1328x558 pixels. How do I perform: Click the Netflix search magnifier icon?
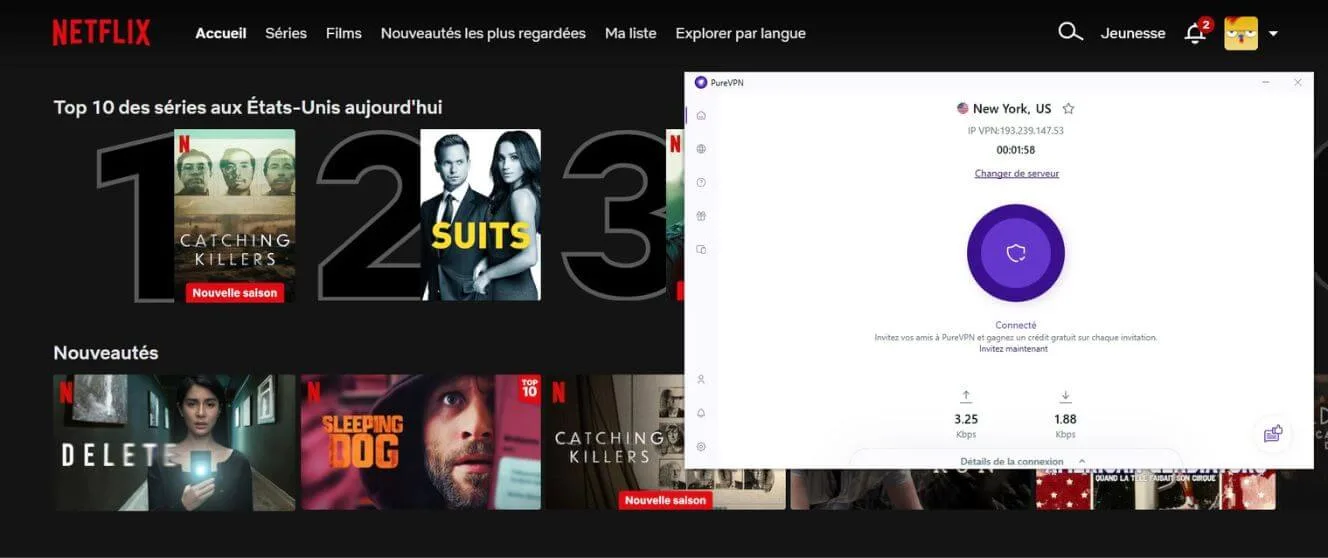coord(1070,32)
